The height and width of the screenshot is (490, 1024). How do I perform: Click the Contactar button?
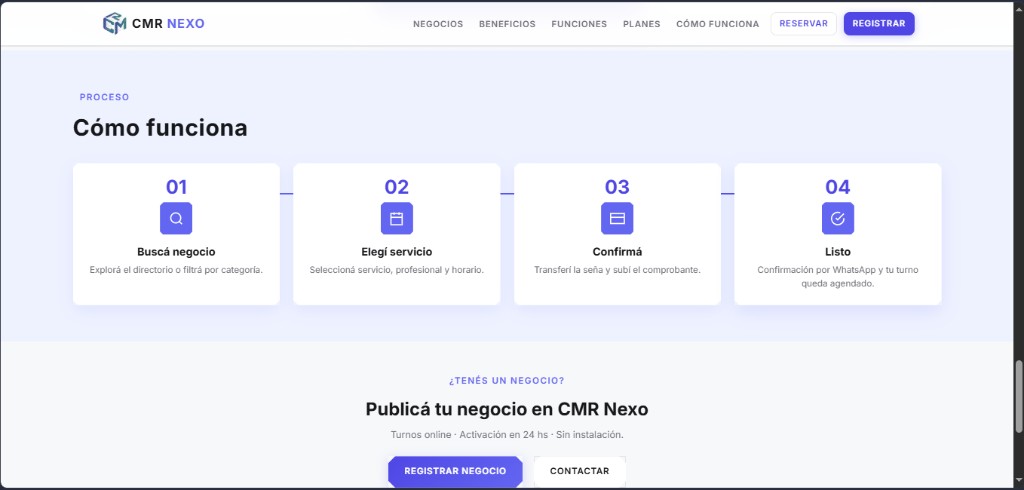tap(579, 471)
